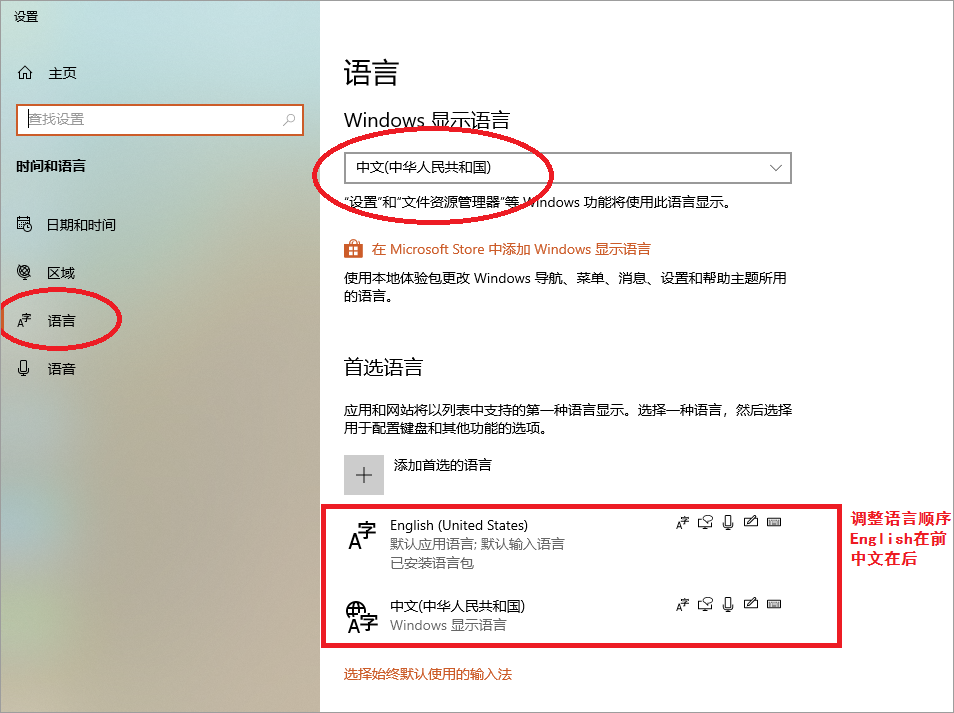Image resolution: width=954 pixels, height=713 pixels.
Task: Click the display language icon in the English row
Action: pyautogui.click(x=682, y=522)
